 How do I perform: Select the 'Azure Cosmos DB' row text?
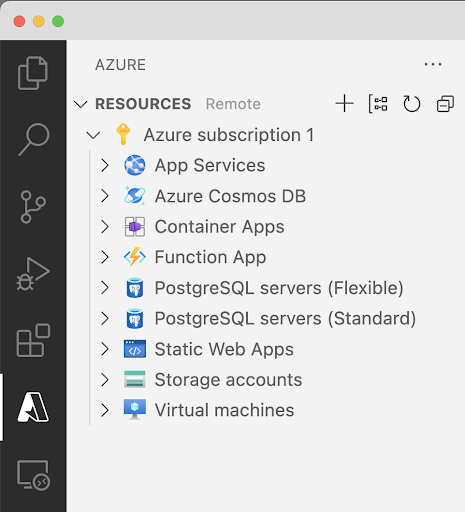point(230,196)
